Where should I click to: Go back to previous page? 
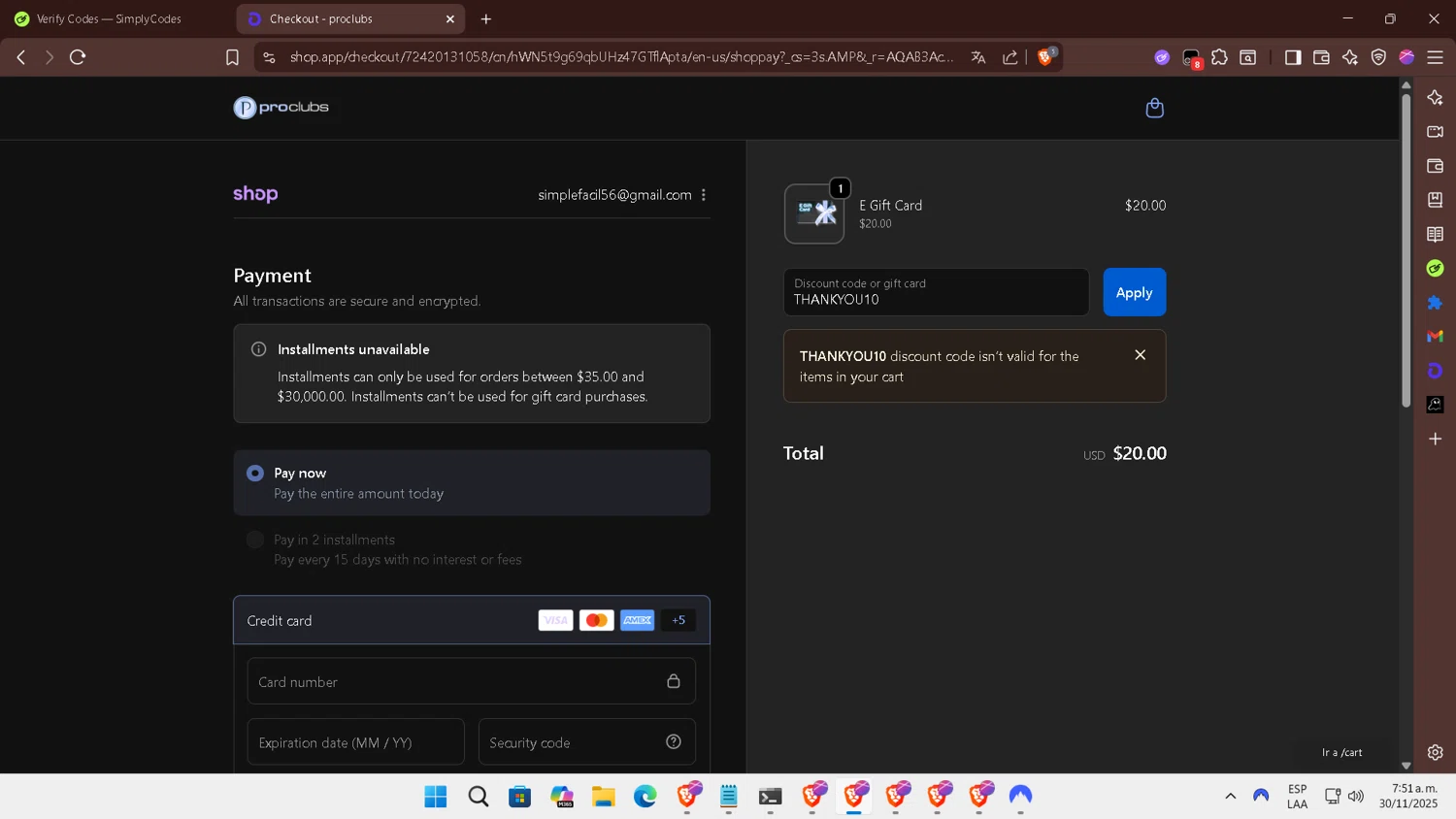coord(20,57)
